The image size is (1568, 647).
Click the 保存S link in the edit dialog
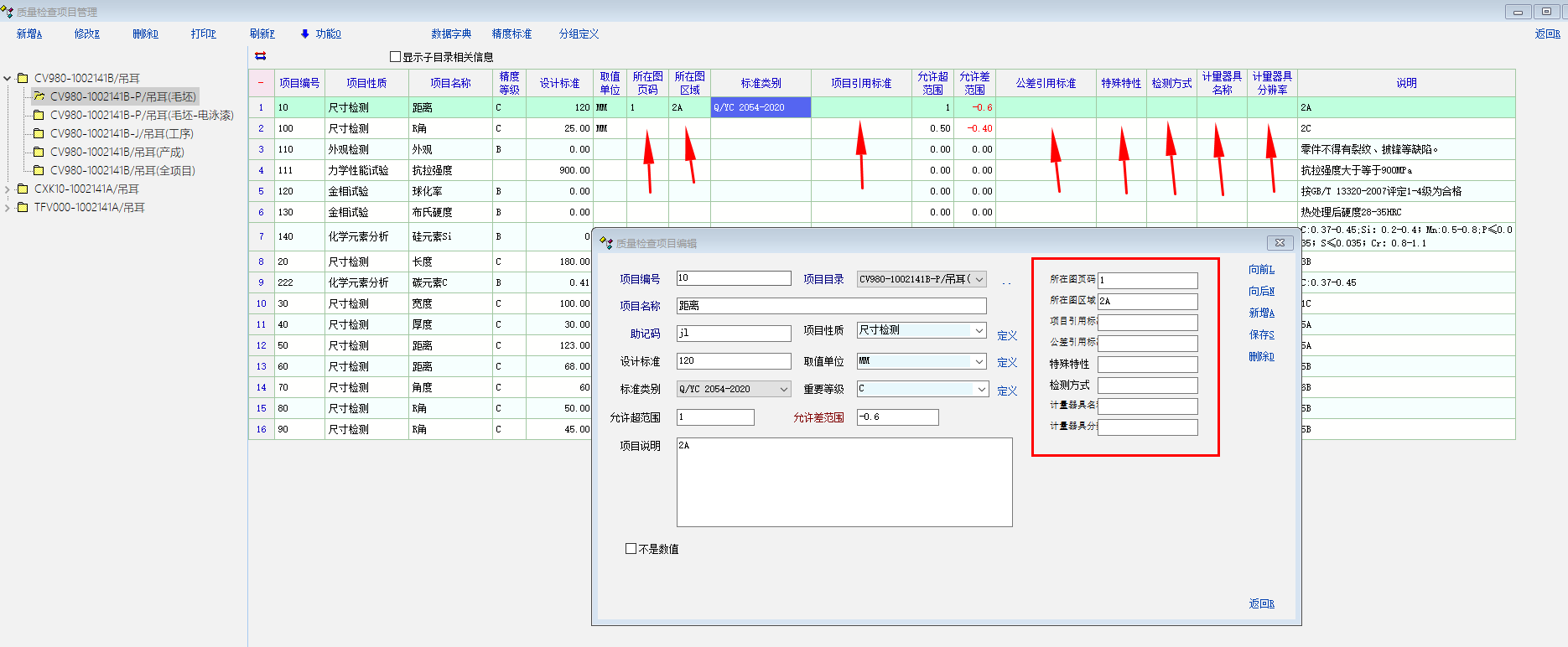pos(1261,334)
